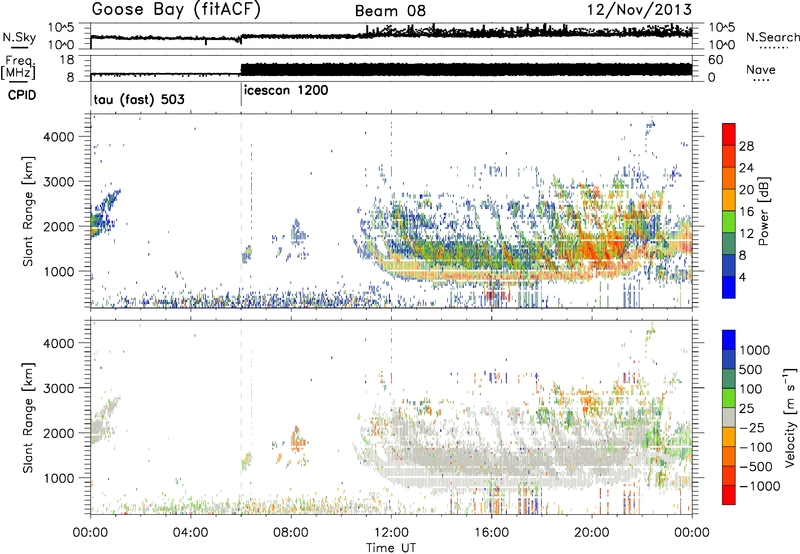Click the "Freq. [MHz]" axis label
Screen dimensions: 800x554
click(x=19, y=67)
